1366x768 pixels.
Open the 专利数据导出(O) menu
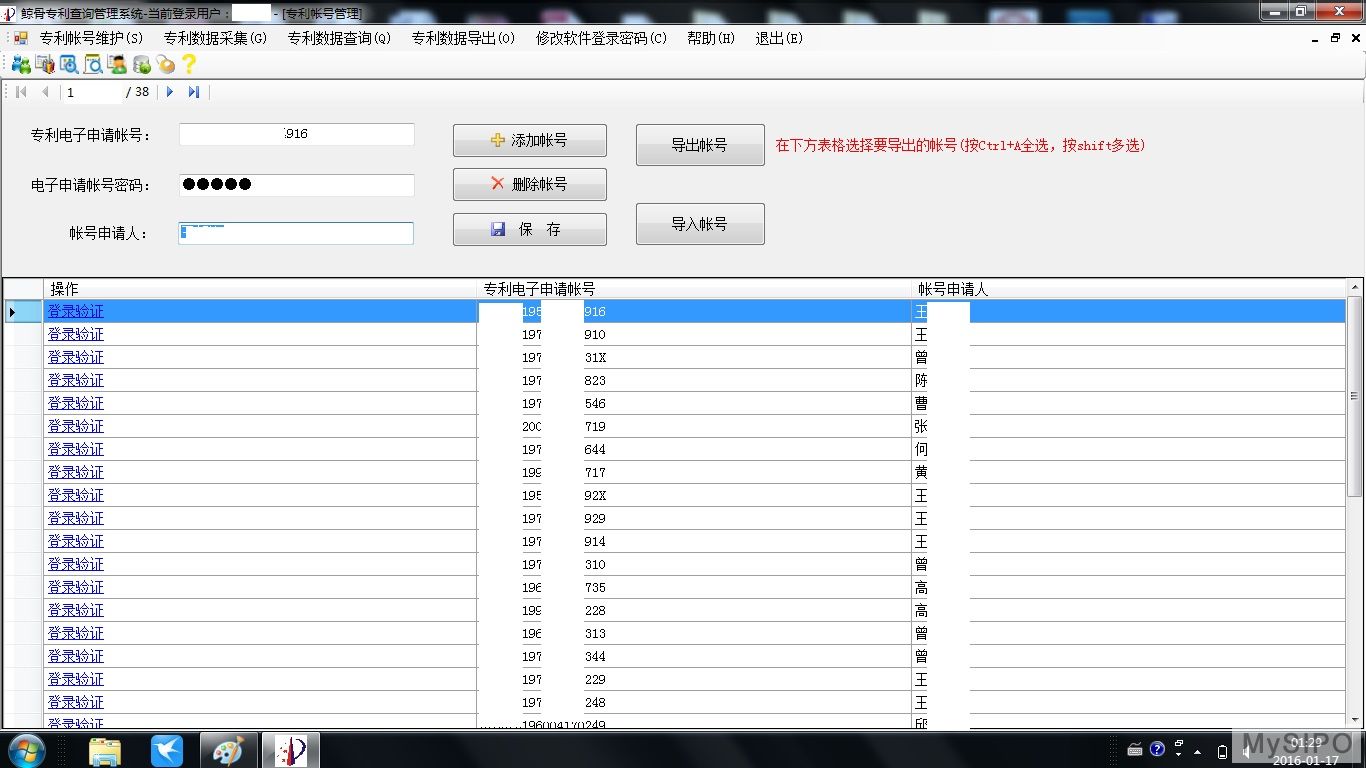(463, 38)
